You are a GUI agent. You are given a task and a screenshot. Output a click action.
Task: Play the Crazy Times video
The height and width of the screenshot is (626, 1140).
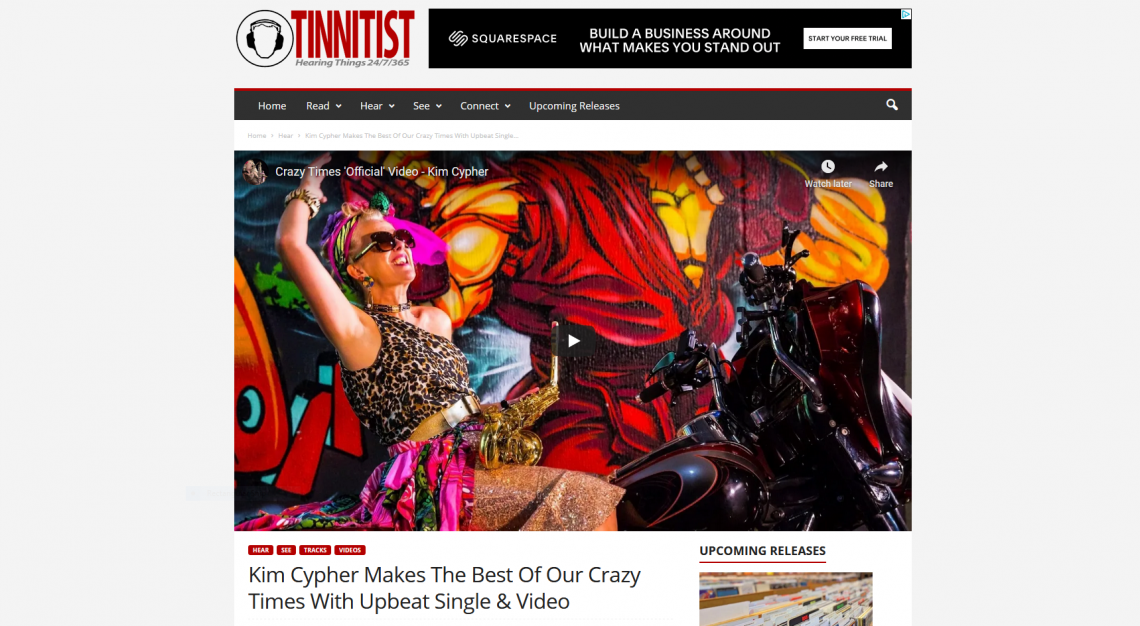pyautogui.click(x=573, y=340)
